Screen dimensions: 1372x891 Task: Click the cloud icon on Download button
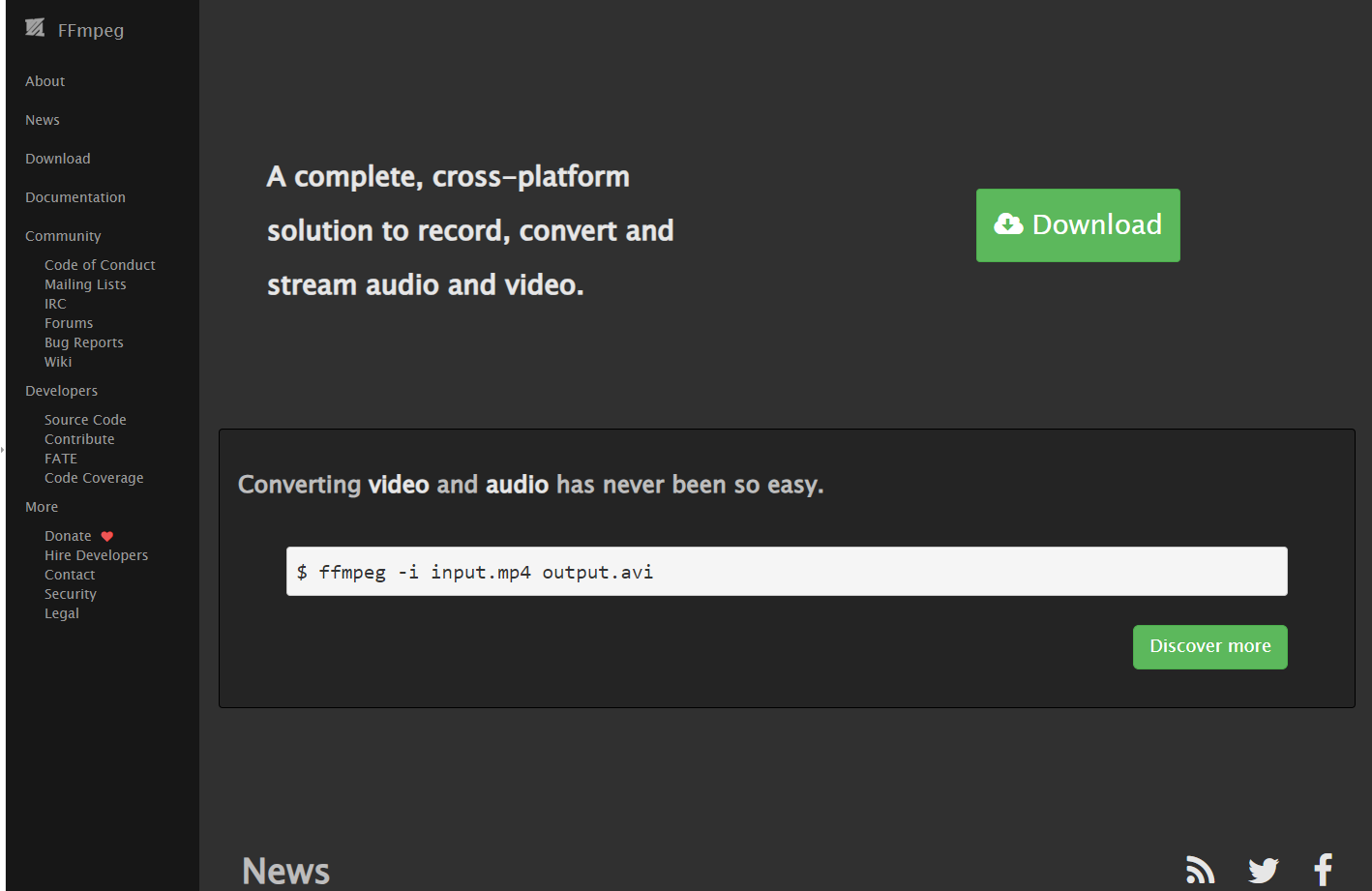point(1008,224)
